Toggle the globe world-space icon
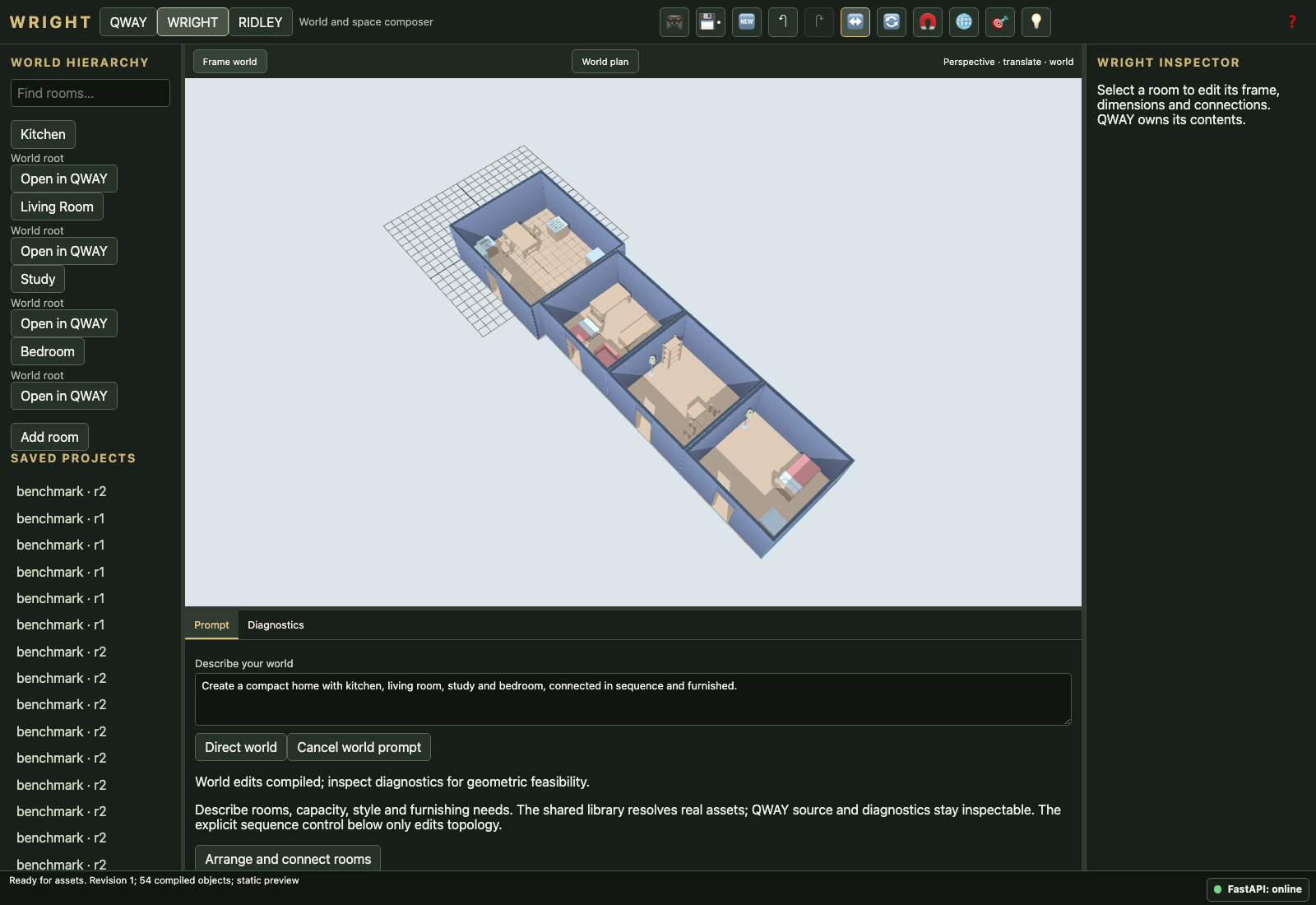 (x=964, y=22)
